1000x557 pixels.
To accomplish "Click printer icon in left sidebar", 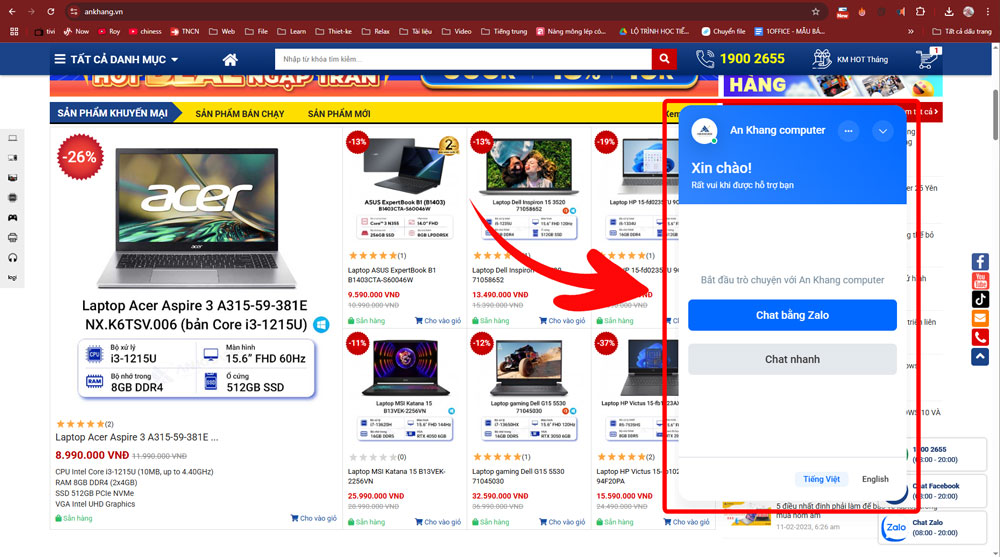I will coord(12,237).
